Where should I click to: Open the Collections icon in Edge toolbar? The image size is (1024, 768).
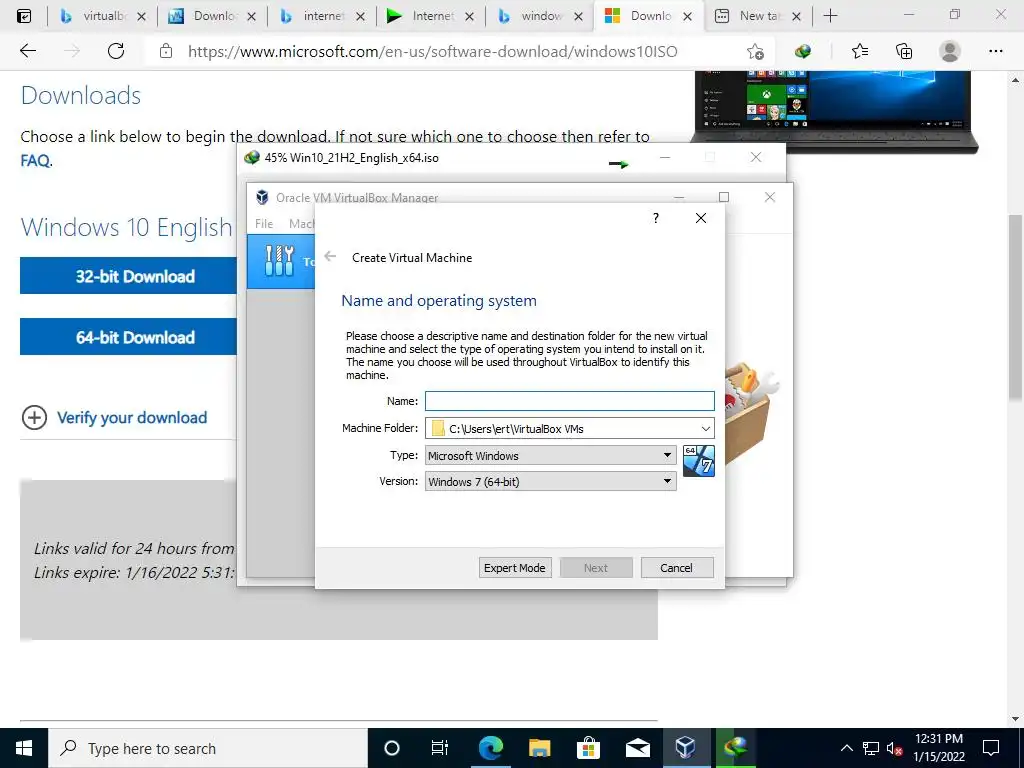pyautogui.click(x=904, y=52)
